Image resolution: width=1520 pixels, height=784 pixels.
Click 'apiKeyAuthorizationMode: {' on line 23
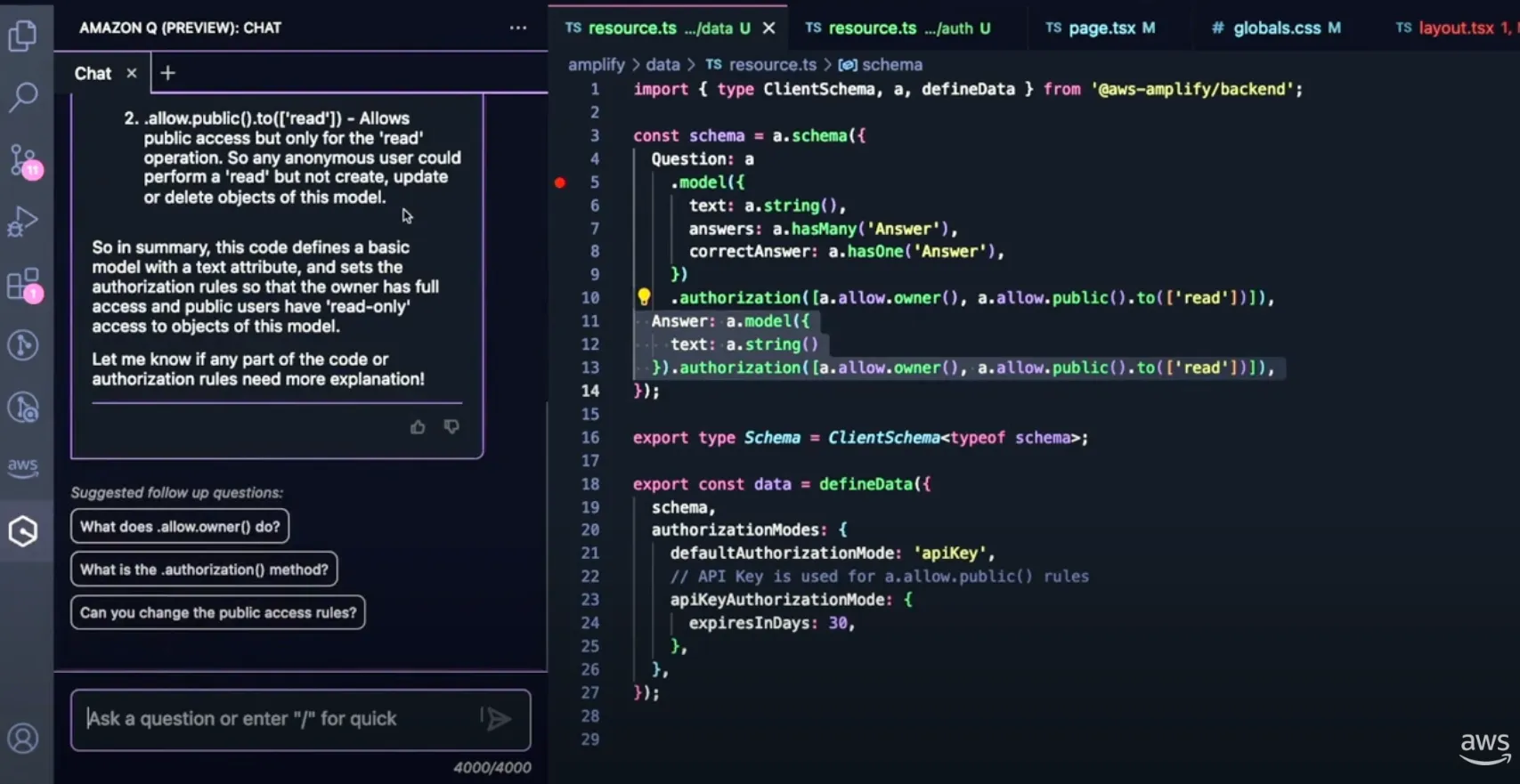[792, 600]
